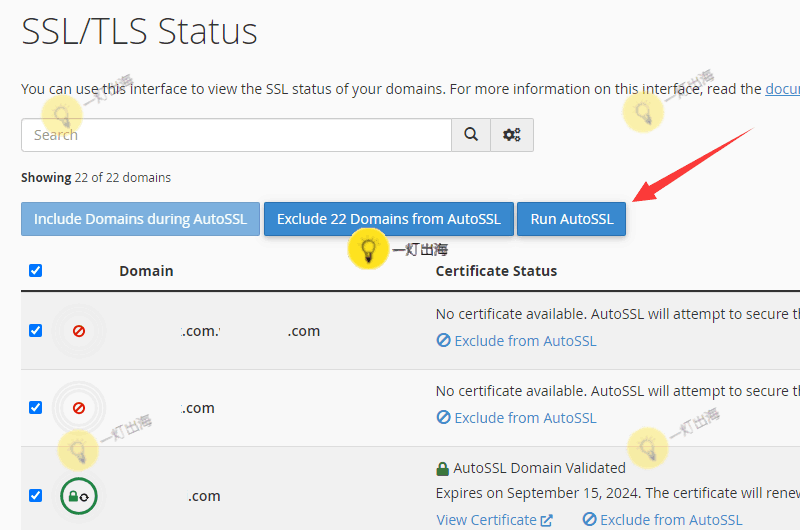Open the documentation link

(x=783, y=89)
